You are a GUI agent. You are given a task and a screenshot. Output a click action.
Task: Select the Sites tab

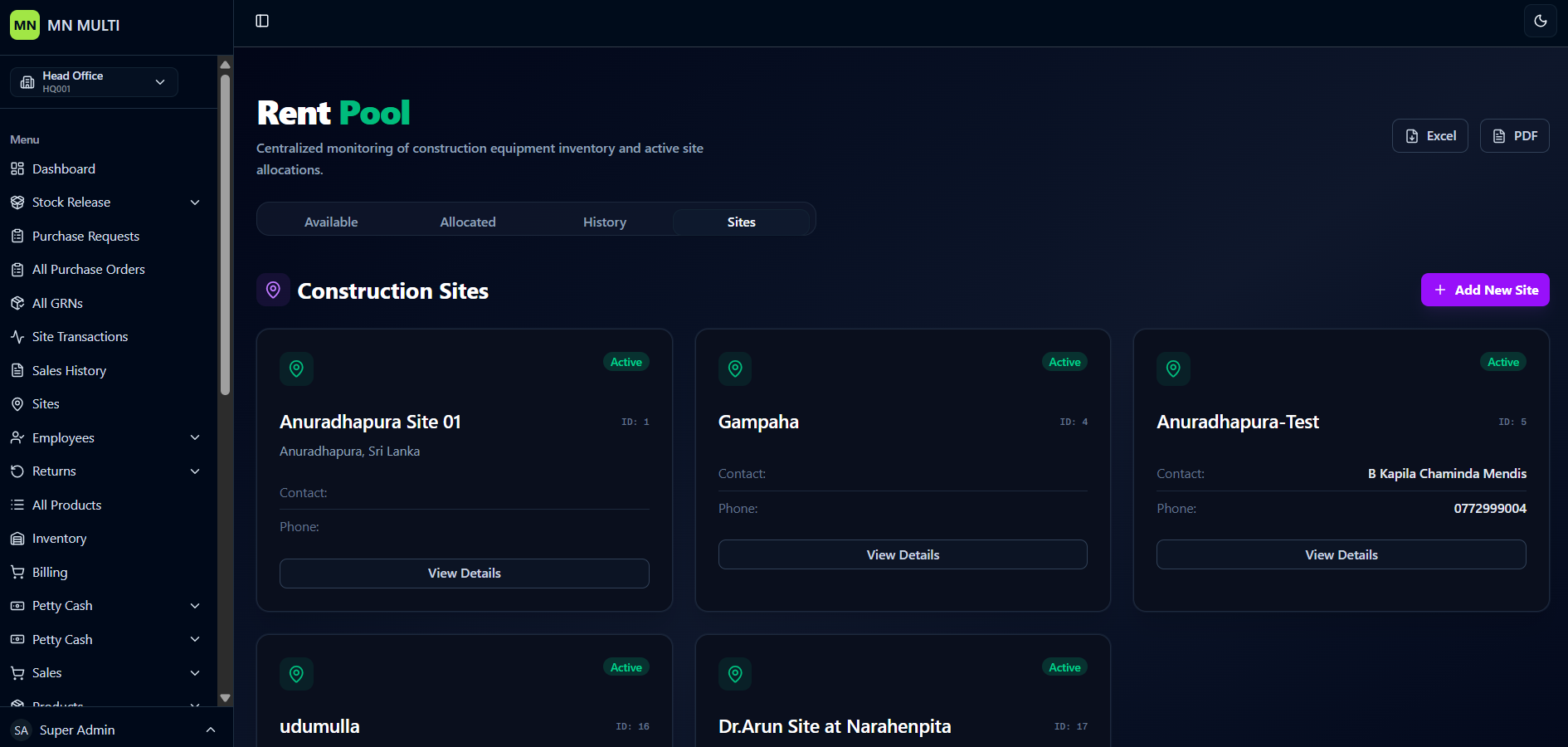[x=742, y=222]
